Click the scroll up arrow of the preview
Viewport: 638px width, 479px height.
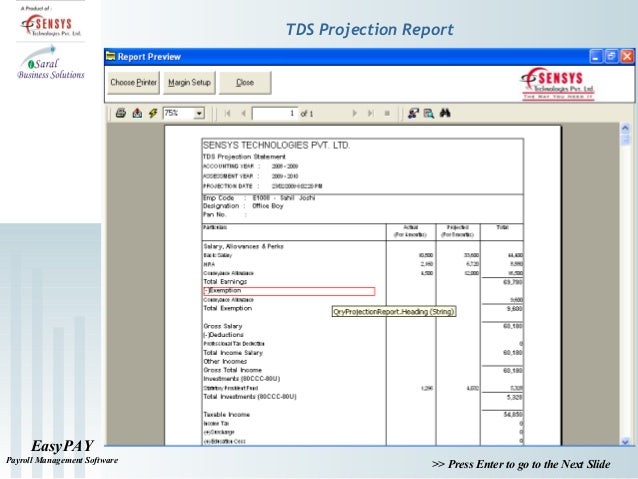(x=625, y=128)
